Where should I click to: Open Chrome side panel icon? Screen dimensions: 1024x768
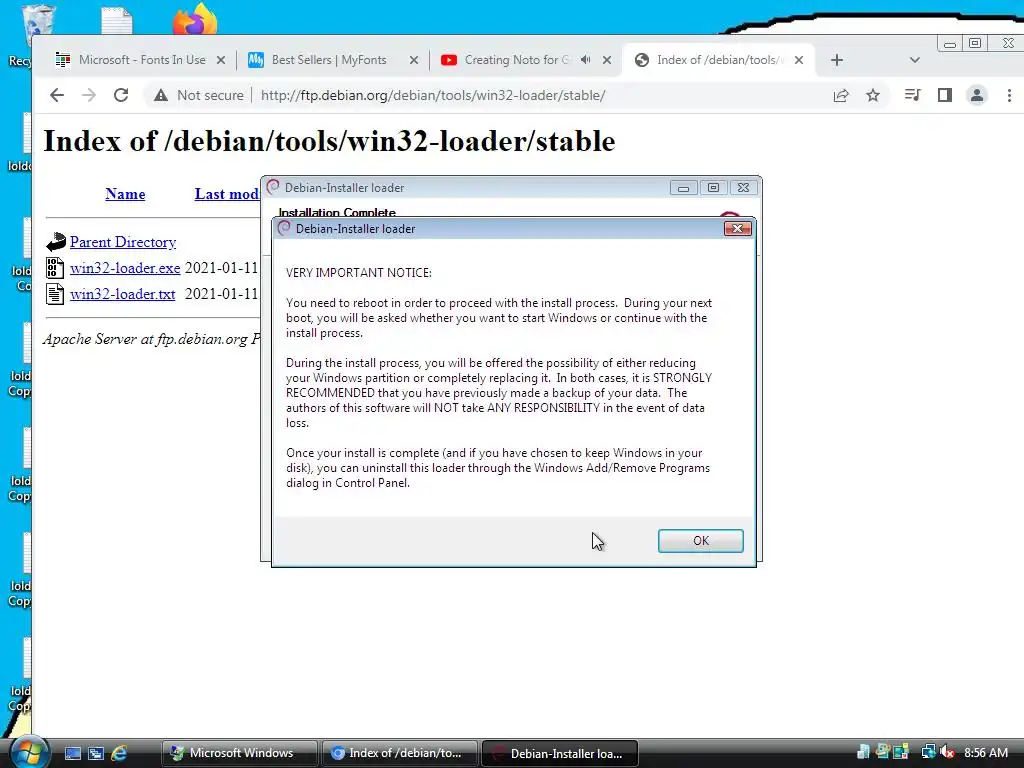point(944,95)
